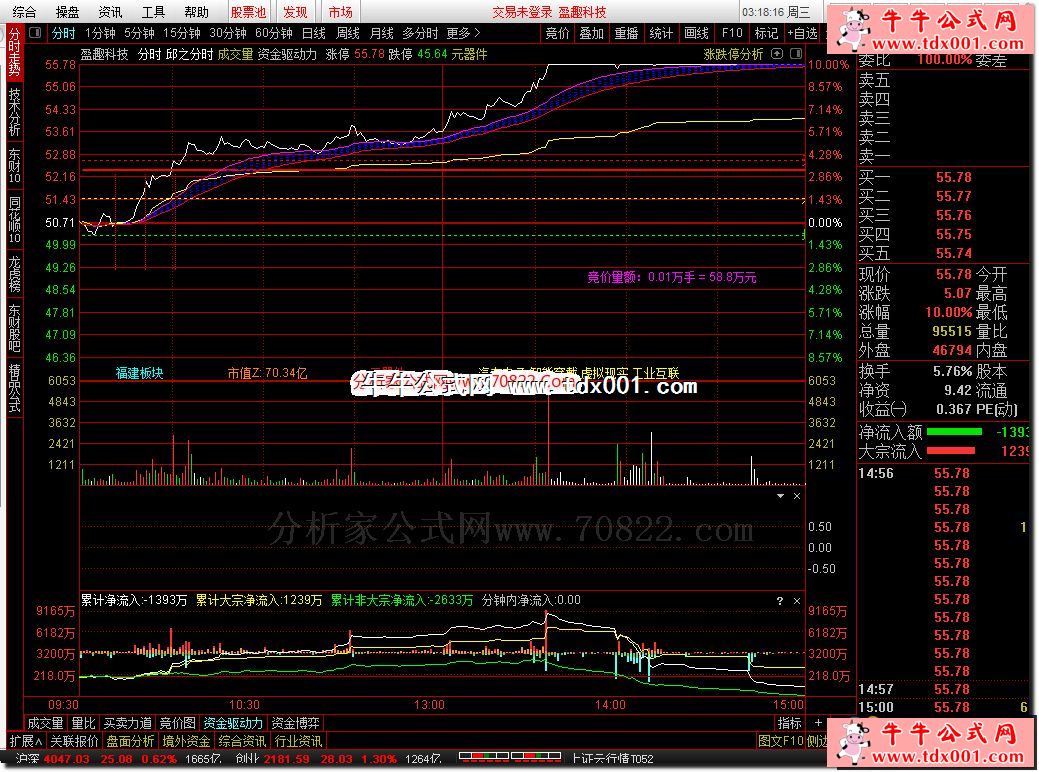The height and width of the screenshot is (772, 1039).
Task: Open 境外资金 tab
Action: 186,741
